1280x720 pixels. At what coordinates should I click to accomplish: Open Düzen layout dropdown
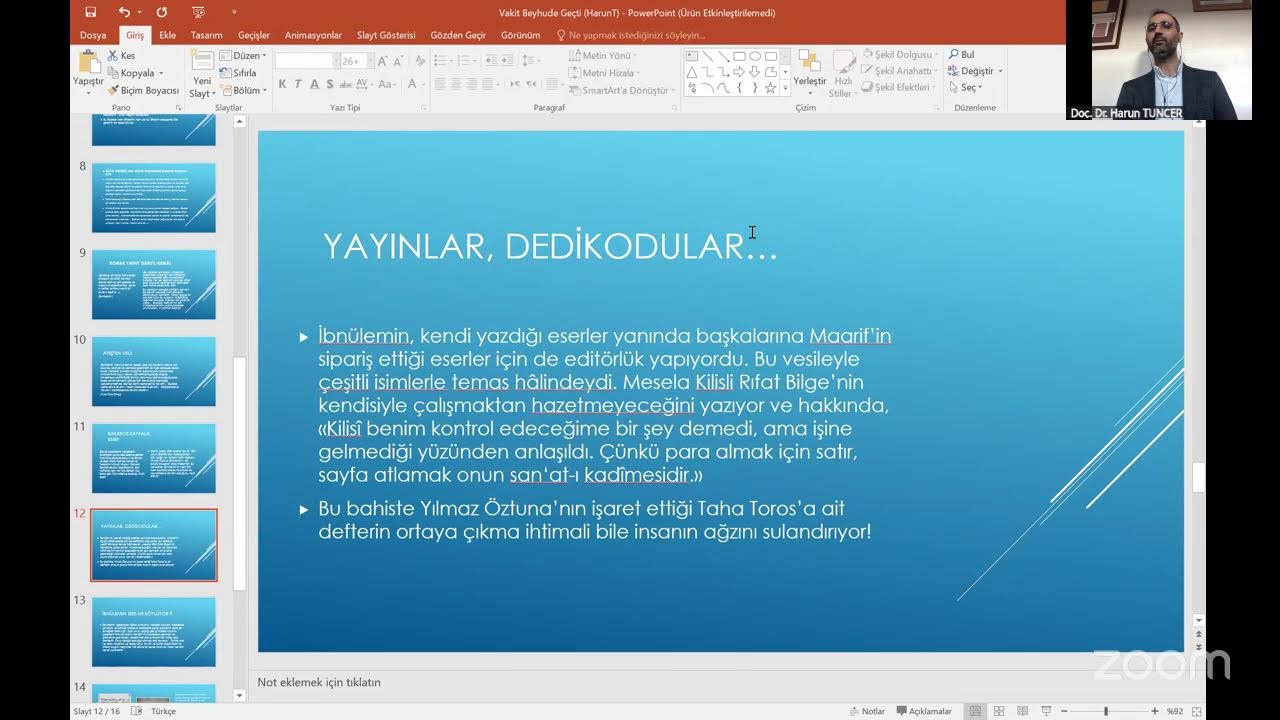243,56
